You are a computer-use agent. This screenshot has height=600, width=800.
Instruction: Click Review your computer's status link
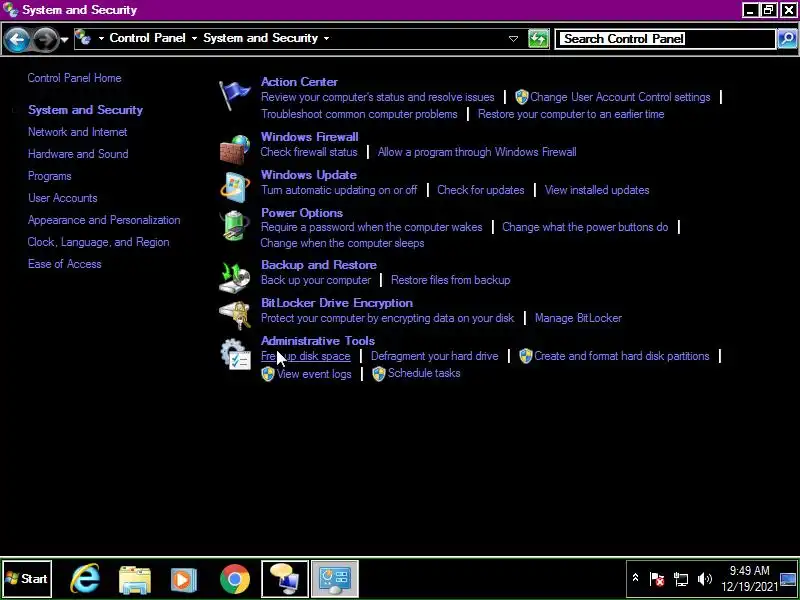tap(378, 97)
